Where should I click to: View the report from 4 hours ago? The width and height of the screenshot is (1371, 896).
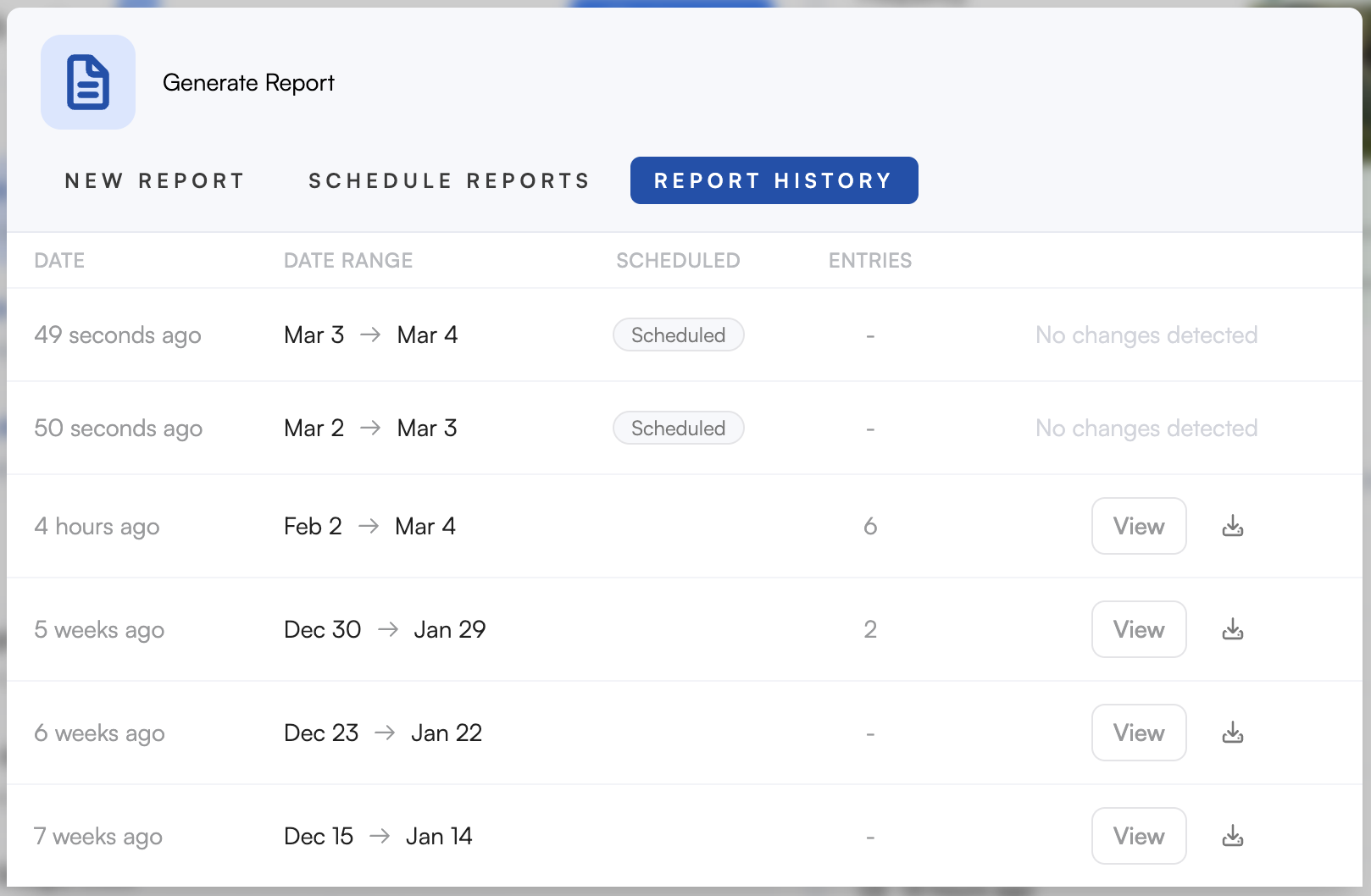1139,527
